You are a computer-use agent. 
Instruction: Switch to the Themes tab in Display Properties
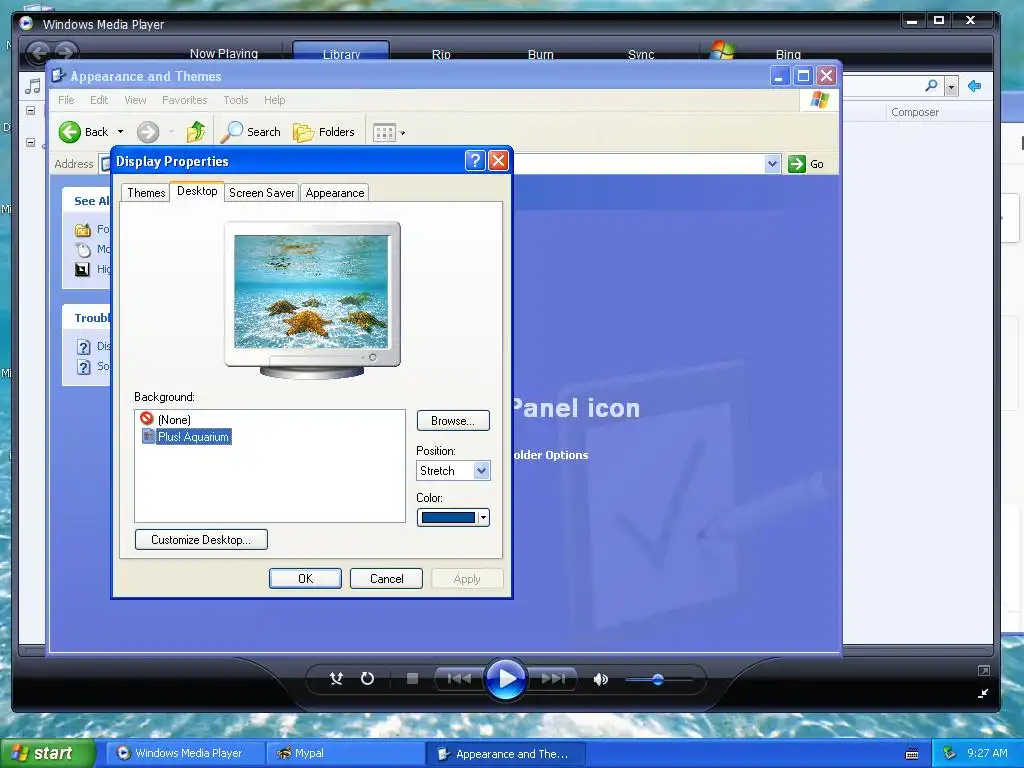[146, 193]
